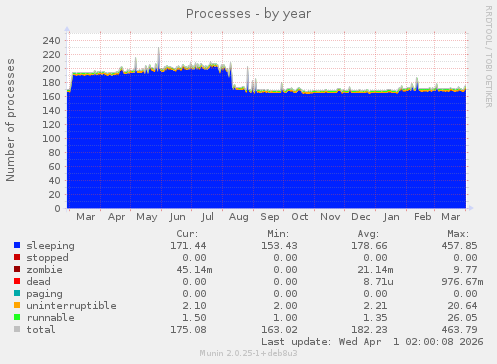Screen dimensions: 497x364
Task: Click the green runnable legend swatch
Action: click(x=17, y=317)
